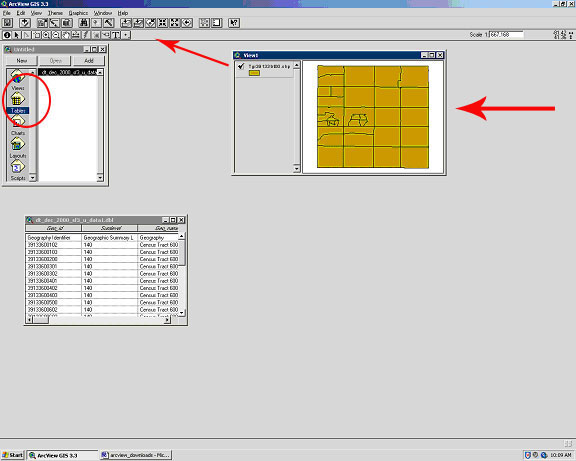Click the table's vertical scrollbar down arrow

point(181,313)
